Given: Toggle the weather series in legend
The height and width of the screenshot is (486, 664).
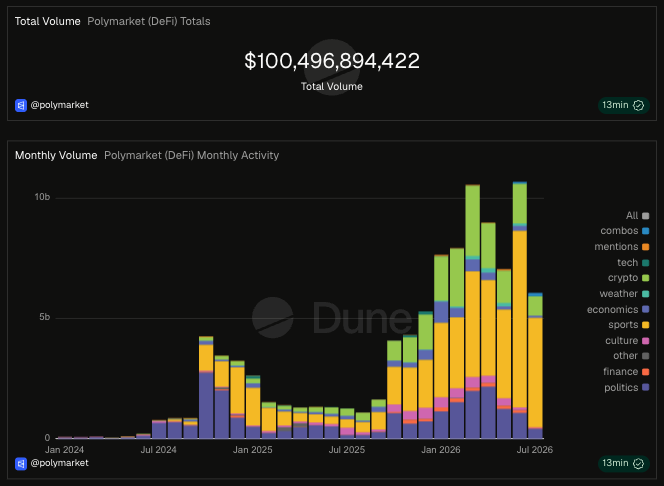Looking at the screenshot, I should pos(624,293).
